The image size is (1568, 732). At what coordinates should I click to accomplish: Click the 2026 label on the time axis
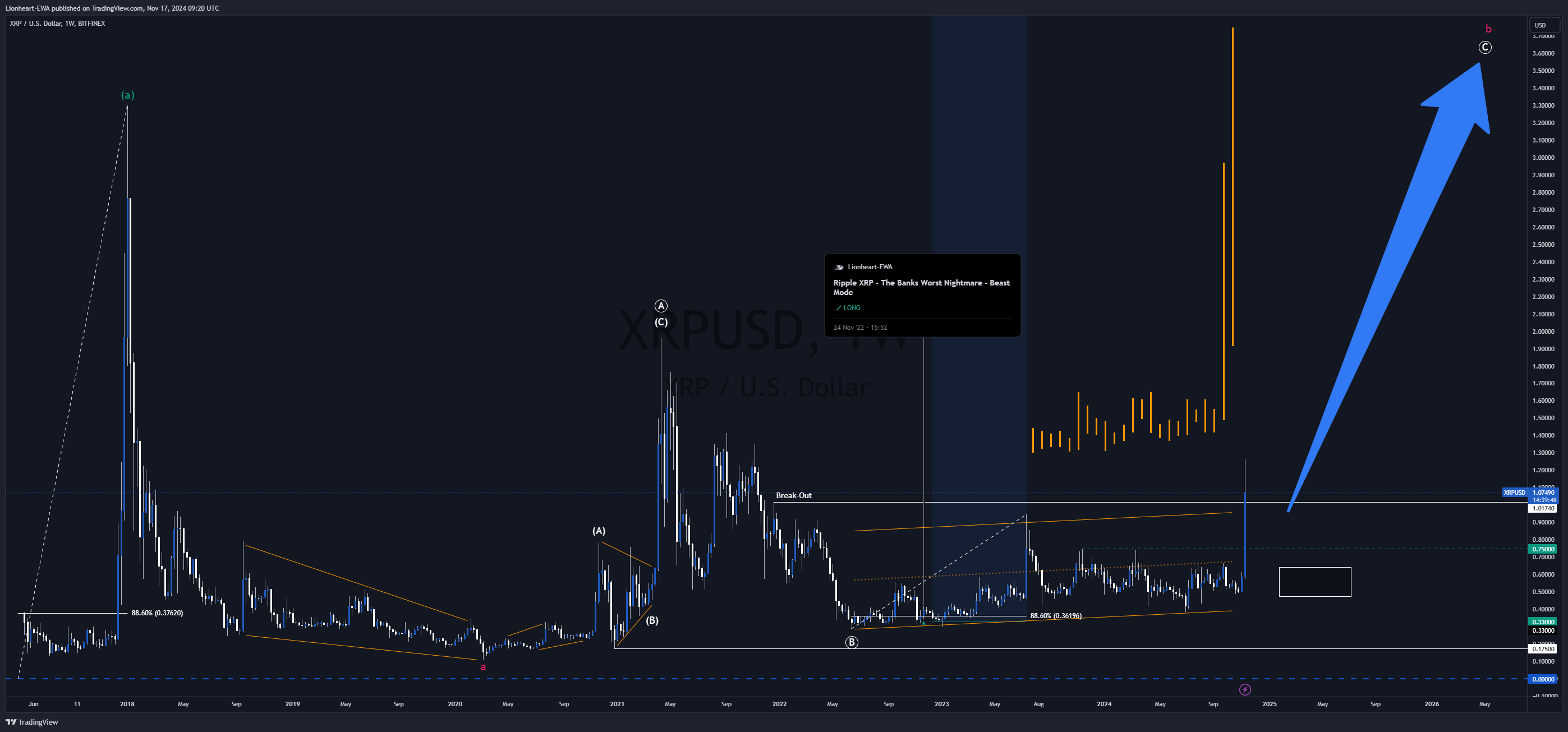click(x=1432, y=704)
